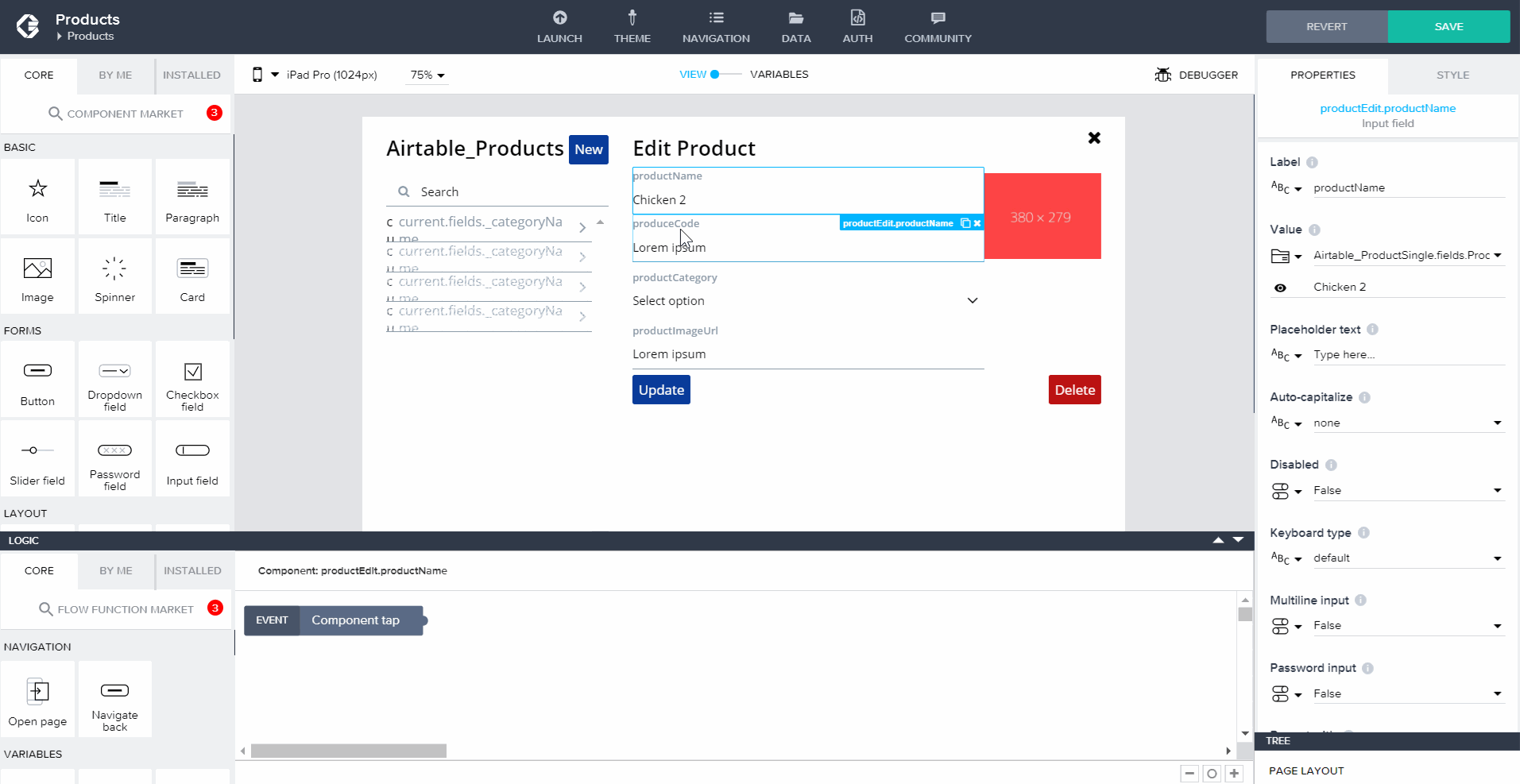Viewport: 1520px width, 784px height.
Task: Click the logic canvas horizontal scrollbar
Action: pos(349,751)
